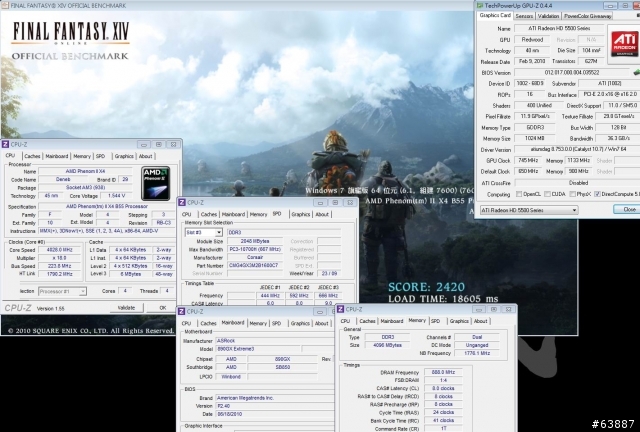Open Caches tab in the CPU-Z Memory window
This screenshot has height=432, width=640.
point(367,321)
